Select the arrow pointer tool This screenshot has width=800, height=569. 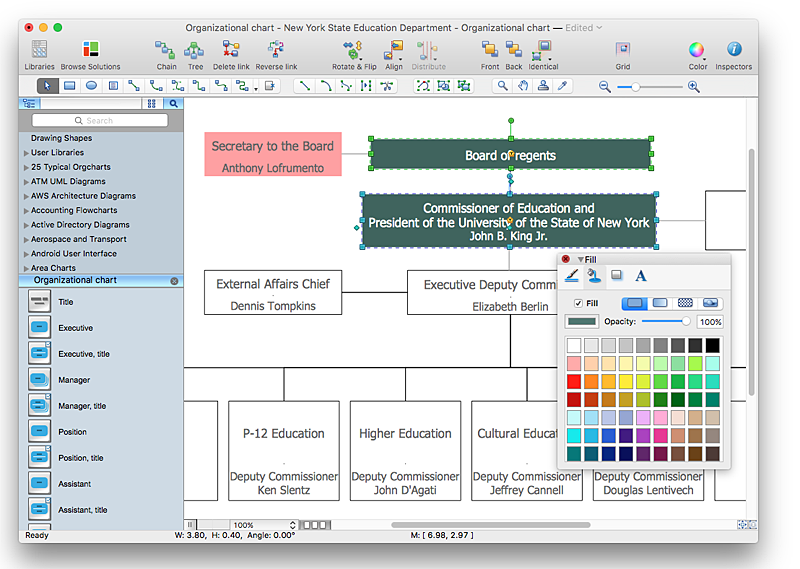point(47,86)
